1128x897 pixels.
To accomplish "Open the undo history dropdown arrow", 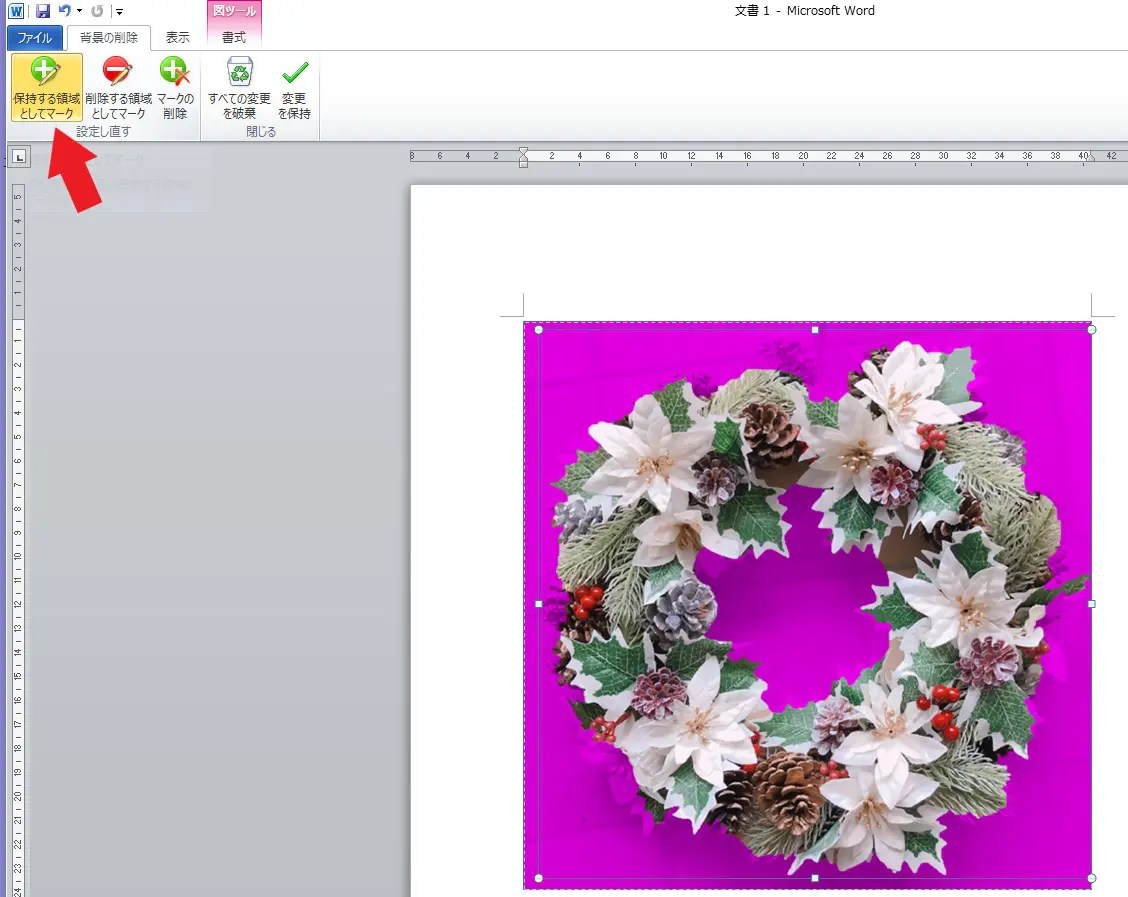I will coord(79,11).
